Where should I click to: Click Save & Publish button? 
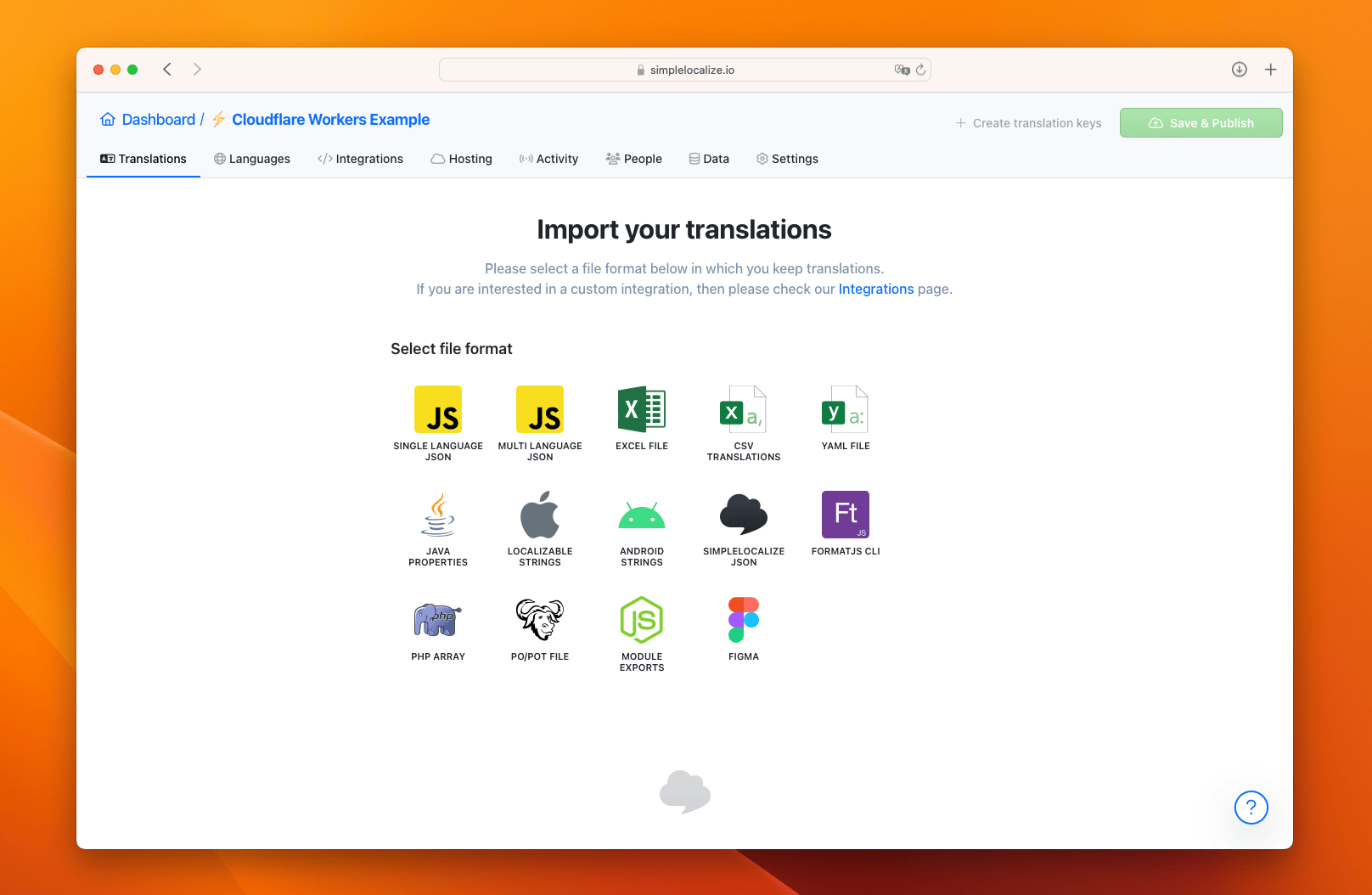(x=1200, y=123)
